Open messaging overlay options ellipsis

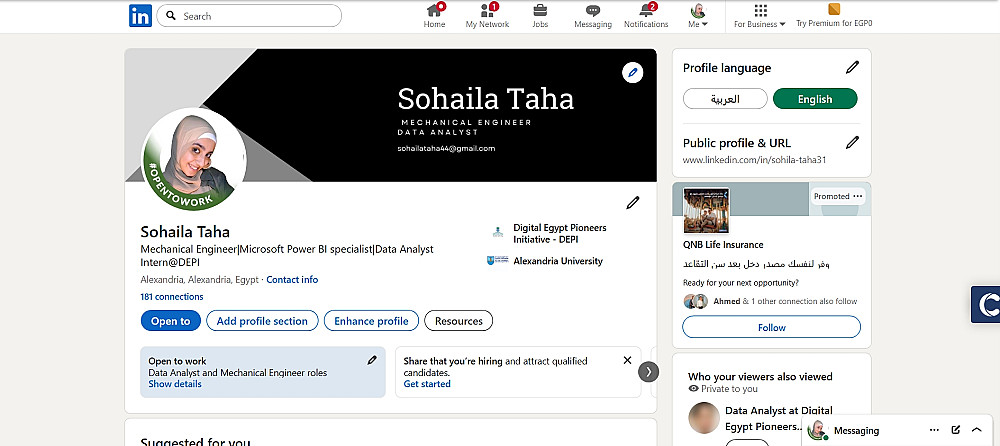(934, 431)
